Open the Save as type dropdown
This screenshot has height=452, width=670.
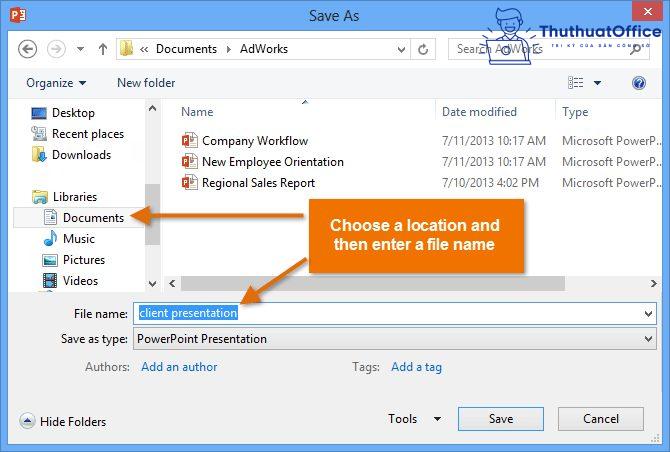pyautogui.click(x=395, y=339)
